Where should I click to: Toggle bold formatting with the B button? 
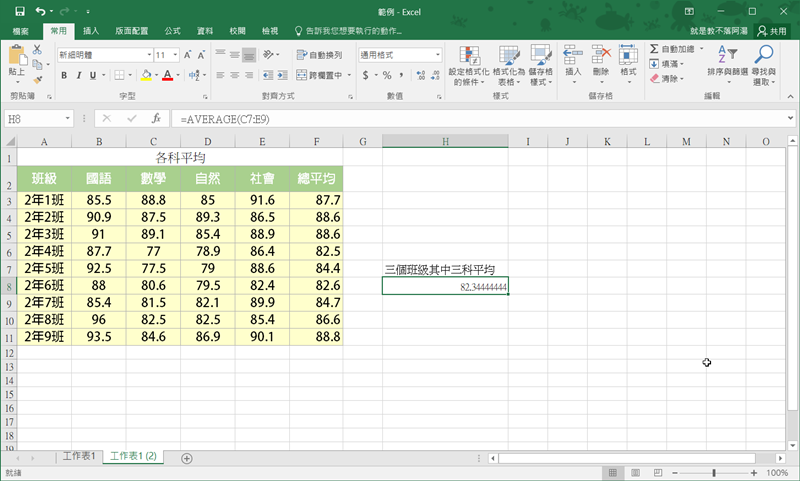click(64, 75)
